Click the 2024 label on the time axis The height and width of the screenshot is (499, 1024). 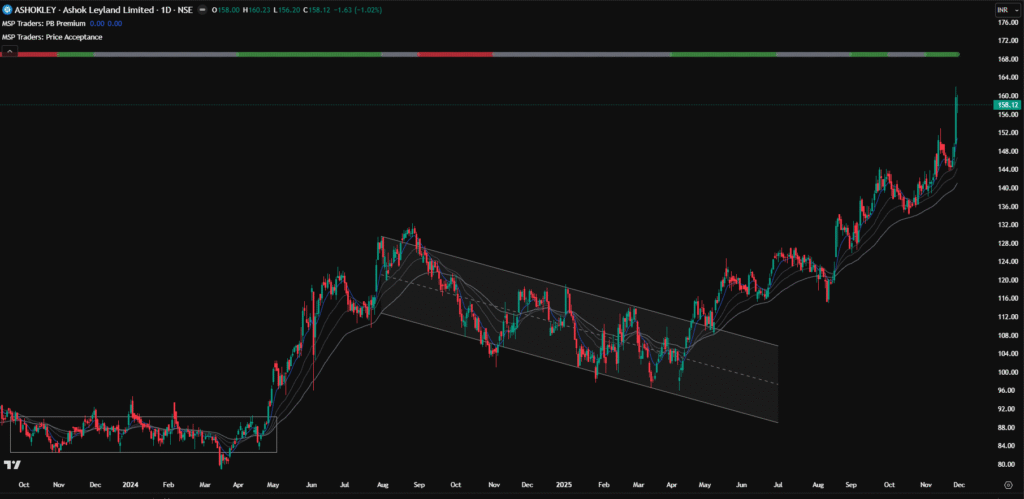[130, 484]
